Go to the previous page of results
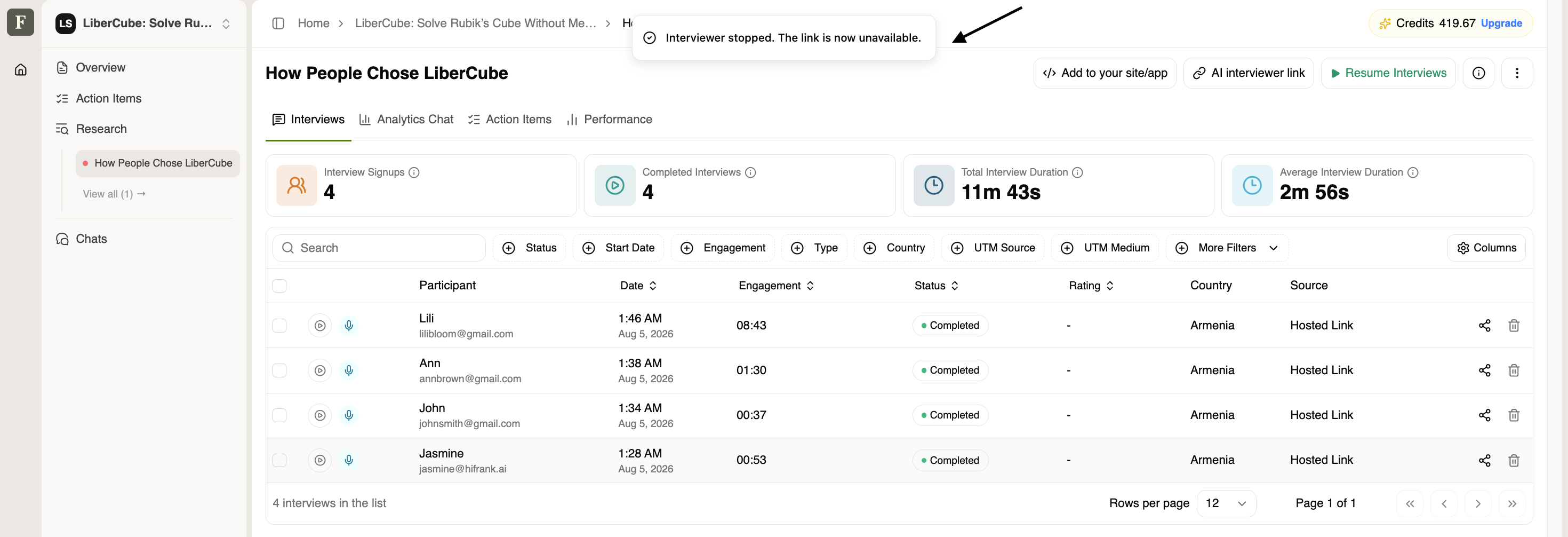This screenshot has width=1568, height=537. [1444, 503]
